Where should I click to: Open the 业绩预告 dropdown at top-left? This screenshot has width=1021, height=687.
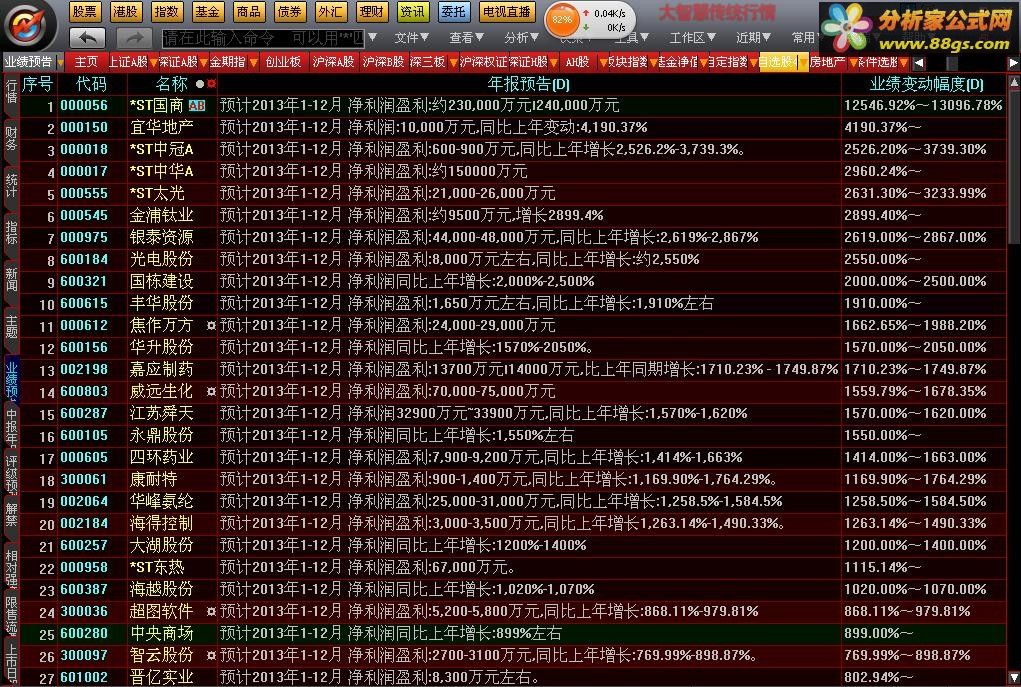click(x=61, y=63)
